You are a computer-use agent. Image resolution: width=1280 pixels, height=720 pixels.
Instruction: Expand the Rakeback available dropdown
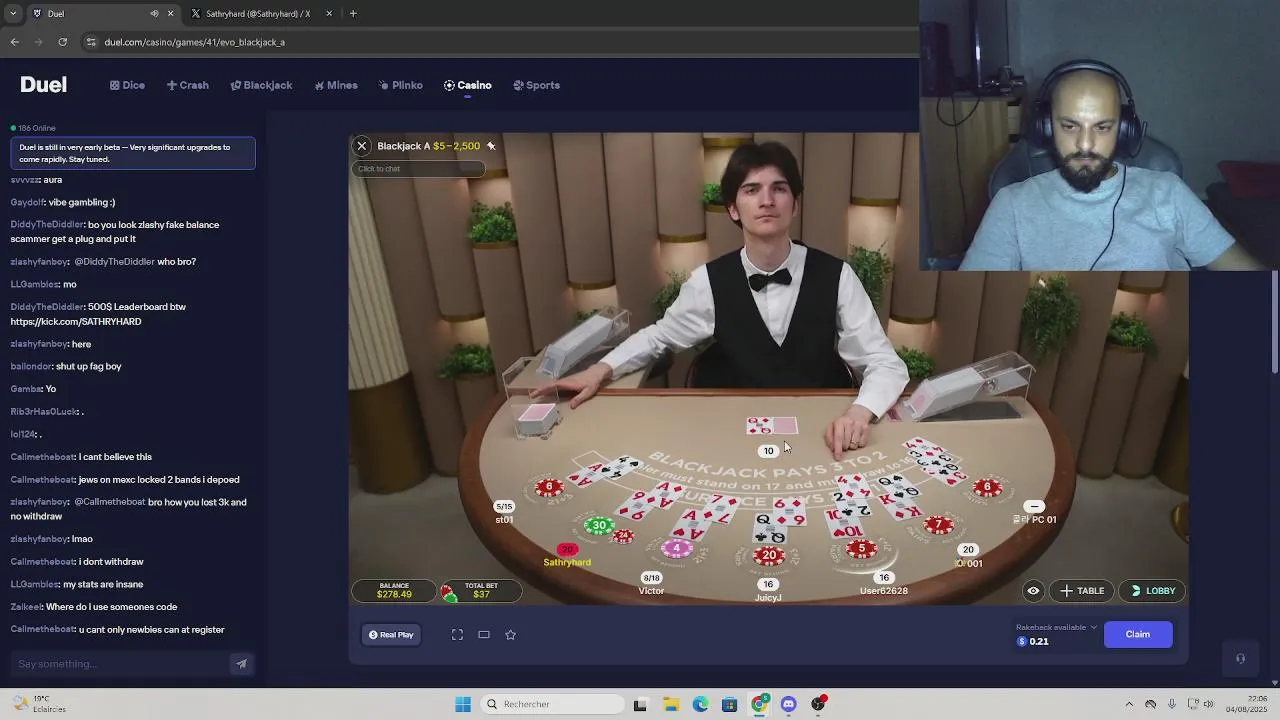(1094, 628)
